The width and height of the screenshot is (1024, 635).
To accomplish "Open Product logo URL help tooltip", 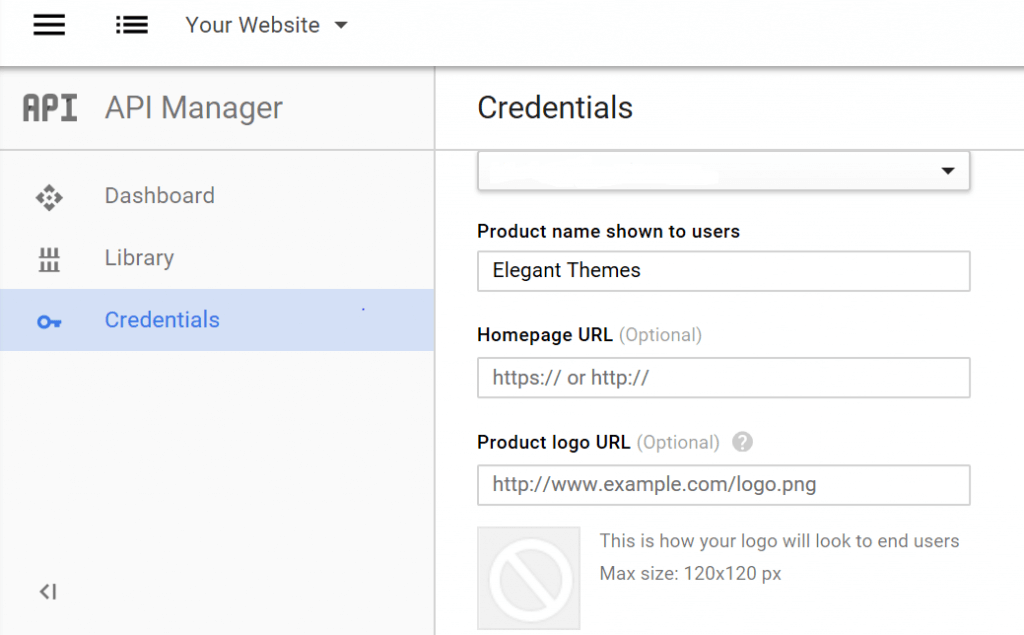I will (x=742, y=442).
